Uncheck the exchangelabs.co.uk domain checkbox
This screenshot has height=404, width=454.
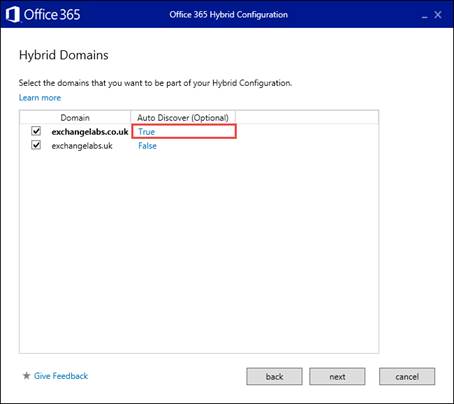coord(36,131)
